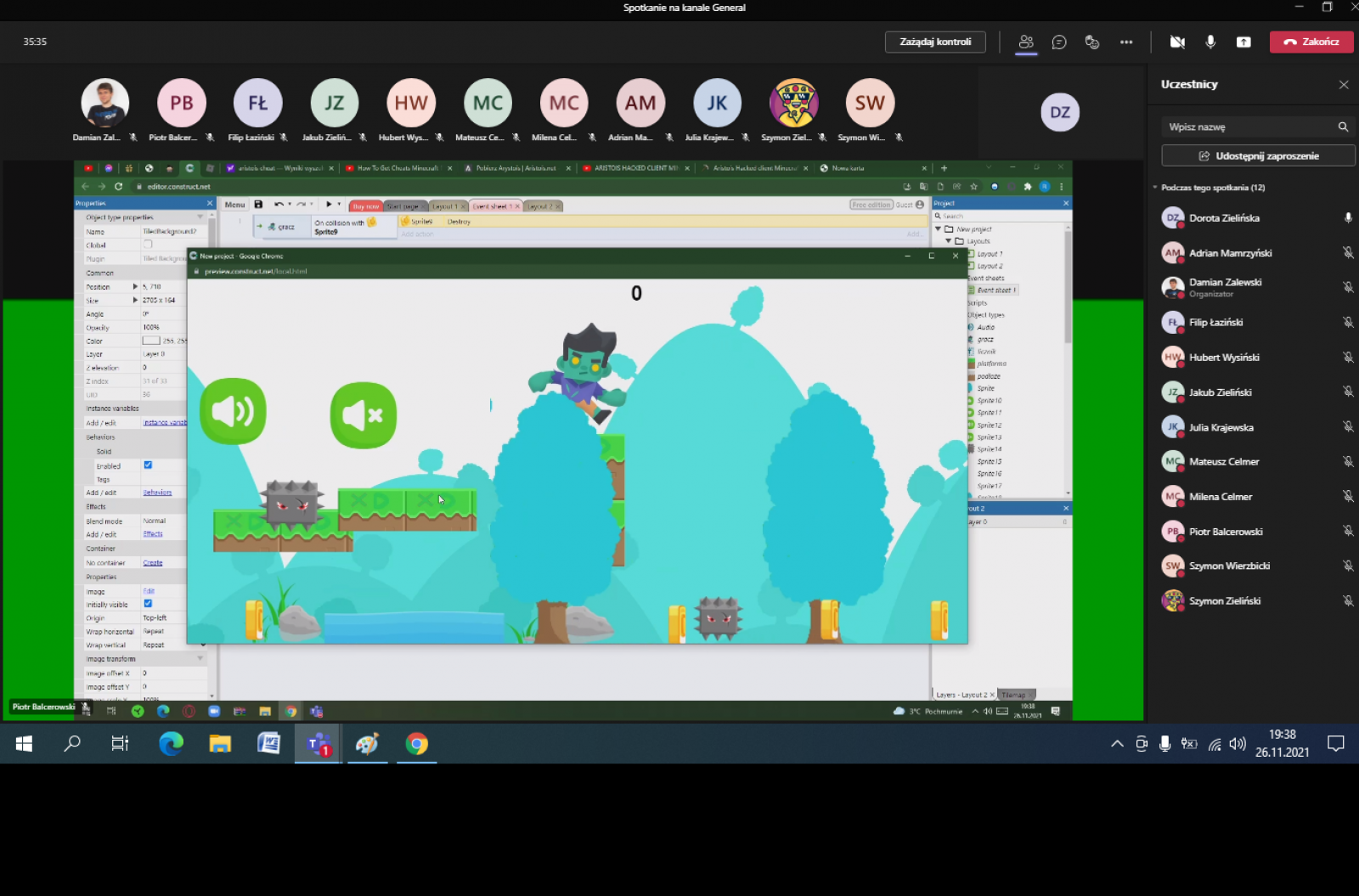The image size is (1359, 896).
Task: Click the Search field in Project panel
Action: tap(1001, 217)
